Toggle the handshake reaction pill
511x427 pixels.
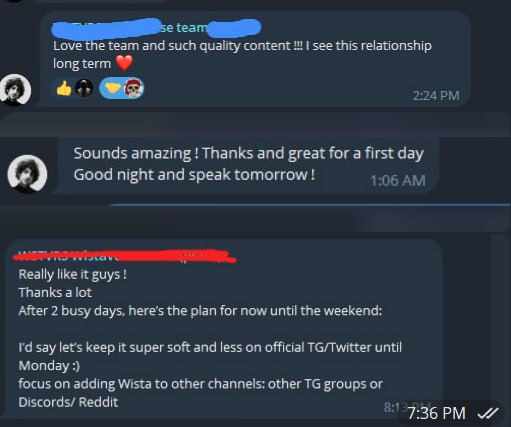[x=122, y=88]
